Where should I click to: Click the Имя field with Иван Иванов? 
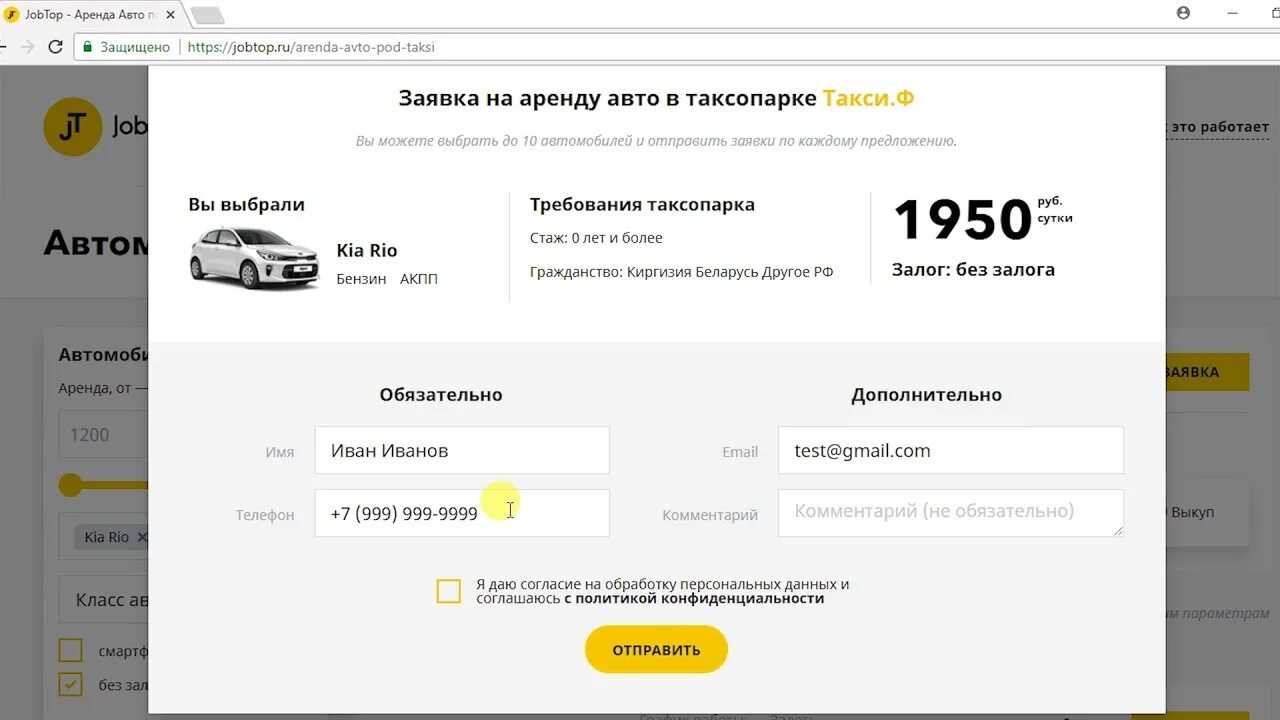(462, 450)
